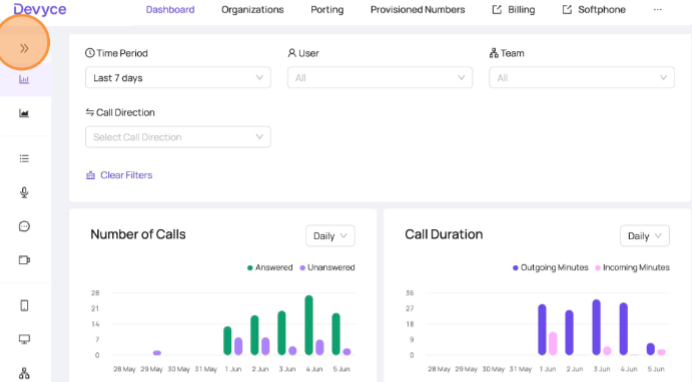692x382 pixels.
Task: Open the team hierarchy sidebar icon
Action: (24, 373)
